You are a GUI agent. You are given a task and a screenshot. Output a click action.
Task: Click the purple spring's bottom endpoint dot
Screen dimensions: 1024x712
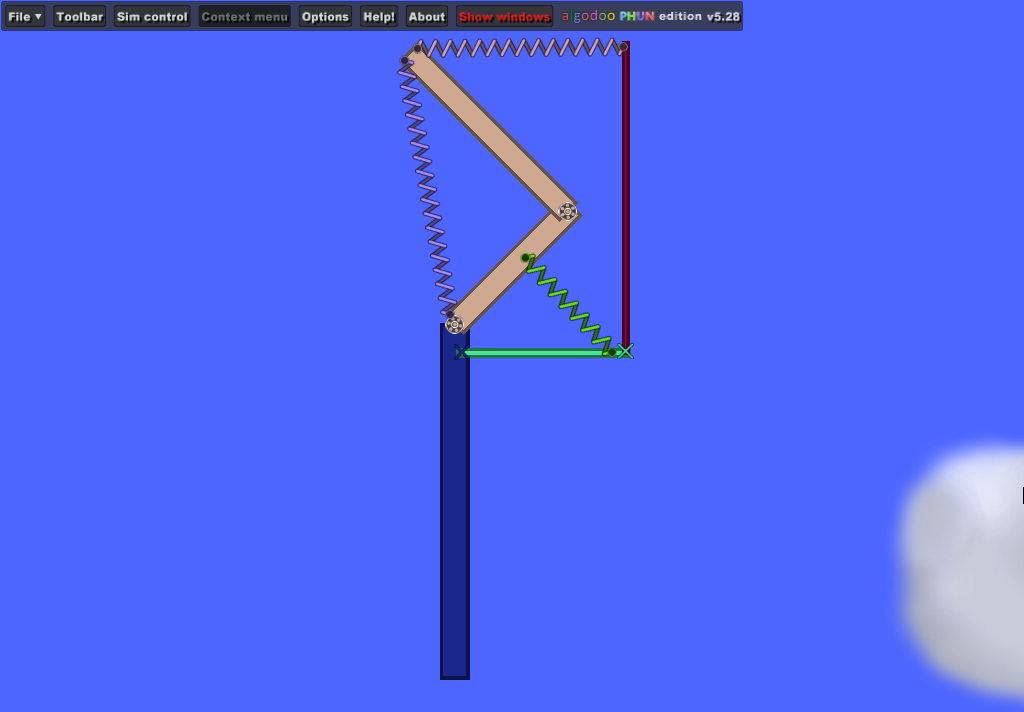click(449, 314)
